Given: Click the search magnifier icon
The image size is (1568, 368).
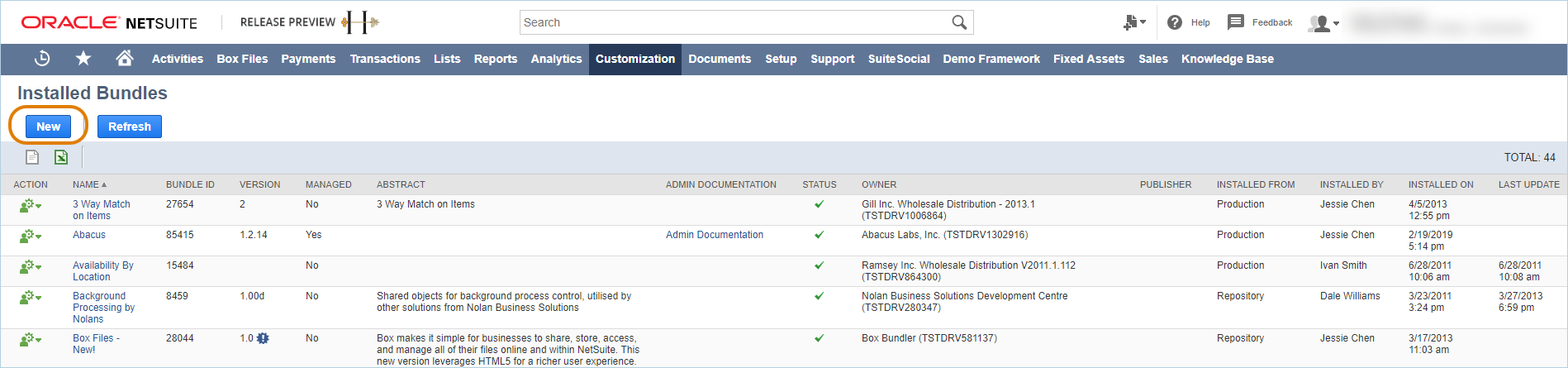Looking at the screenshot, I should [959, 22].
